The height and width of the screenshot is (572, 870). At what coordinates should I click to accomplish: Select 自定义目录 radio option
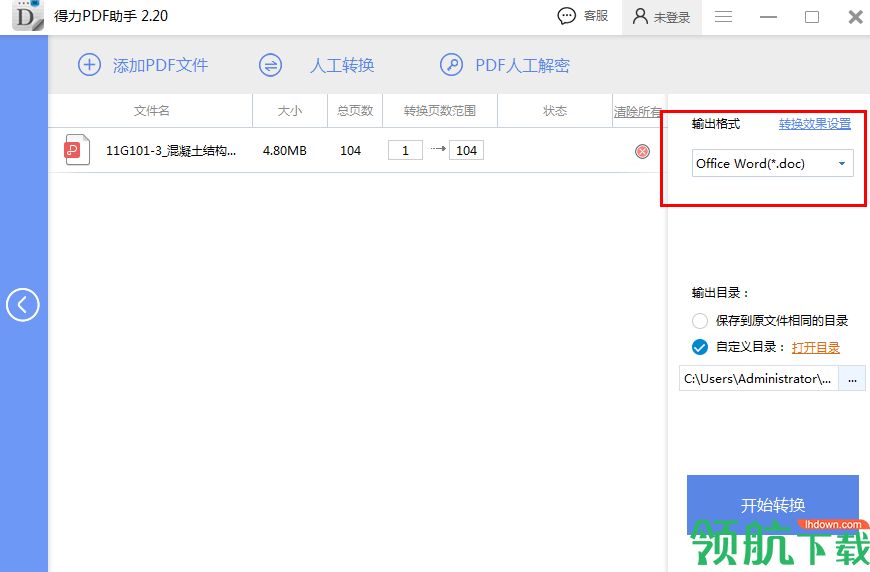(x=700, y=347)
